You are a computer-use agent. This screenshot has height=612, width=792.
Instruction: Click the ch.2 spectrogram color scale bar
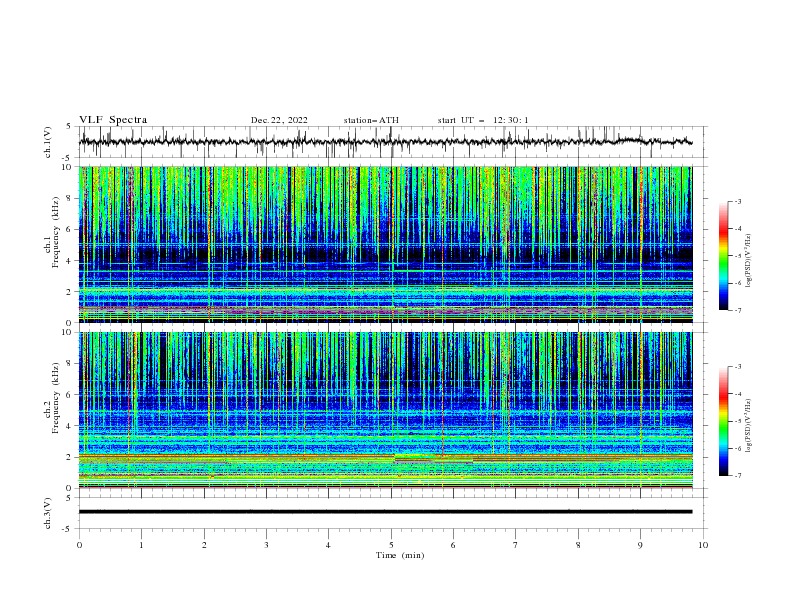(723, 421)
